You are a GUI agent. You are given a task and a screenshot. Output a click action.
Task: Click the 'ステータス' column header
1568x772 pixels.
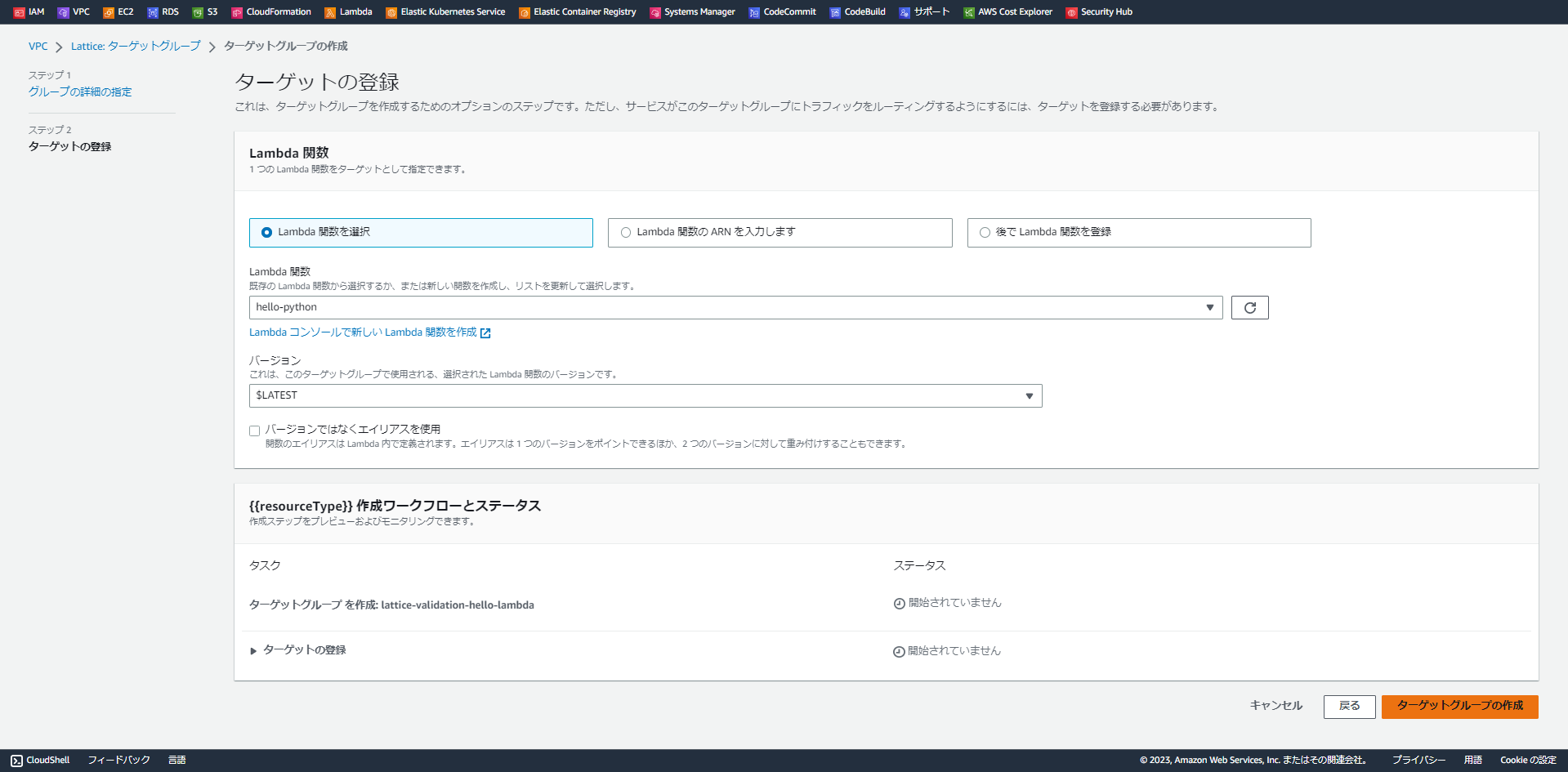click(919, 566)
